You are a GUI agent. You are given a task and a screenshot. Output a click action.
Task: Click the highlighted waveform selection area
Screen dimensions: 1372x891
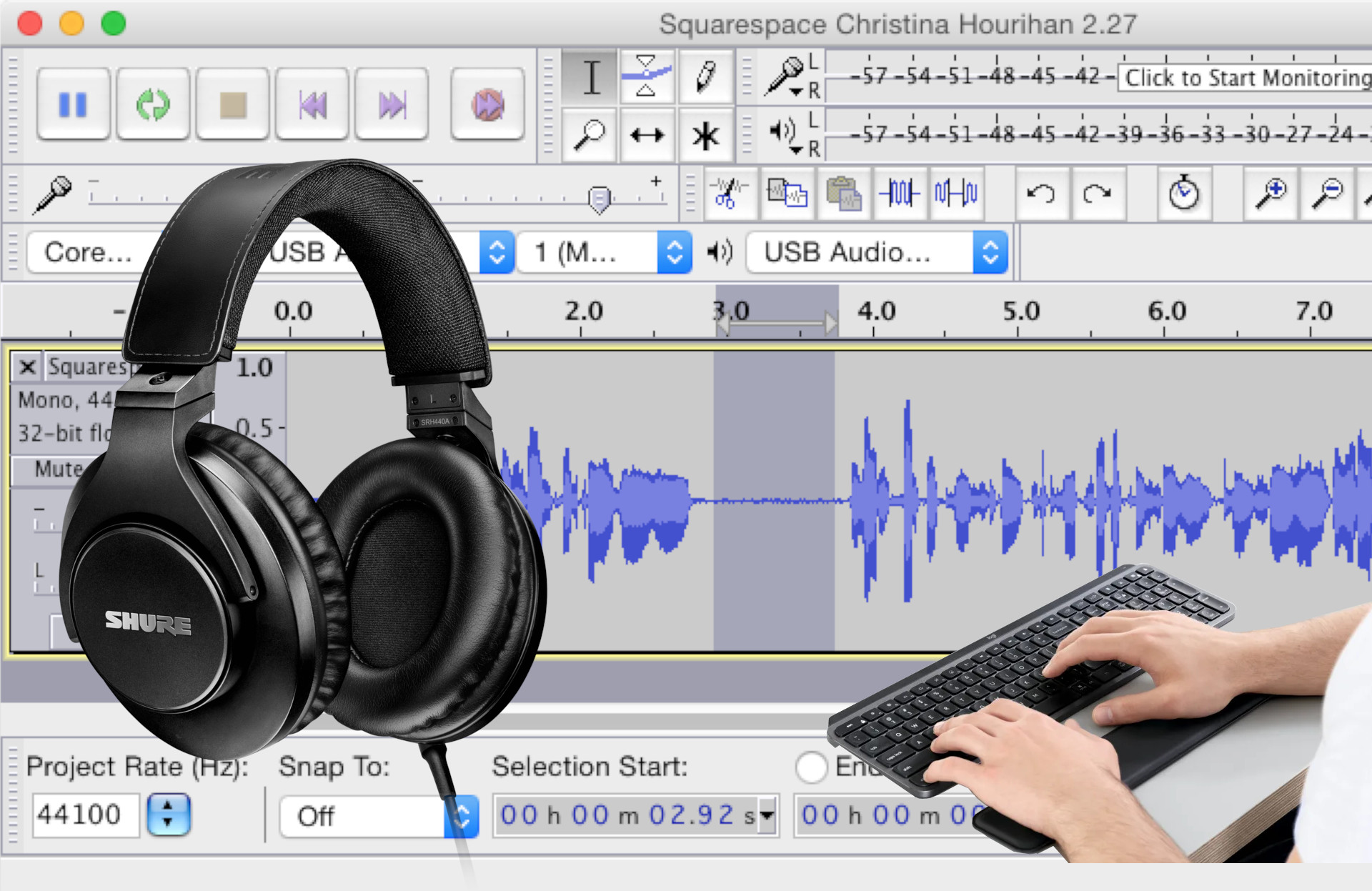774,502
